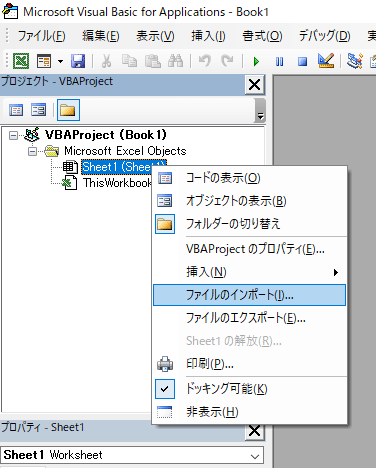The width and height of the screenshot is (376, 468).
Task: Click the Paste clipboard icon
Action: (153, 61)
